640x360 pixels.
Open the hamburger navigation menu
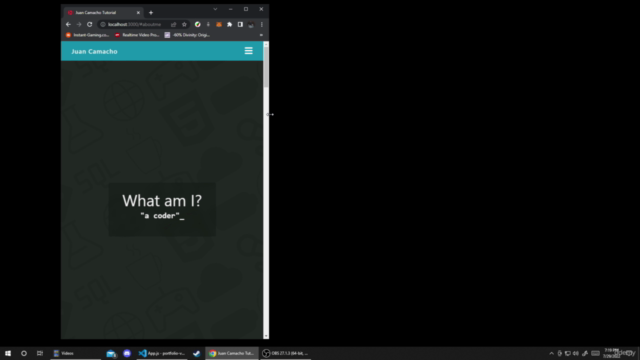tap(248, 51)
